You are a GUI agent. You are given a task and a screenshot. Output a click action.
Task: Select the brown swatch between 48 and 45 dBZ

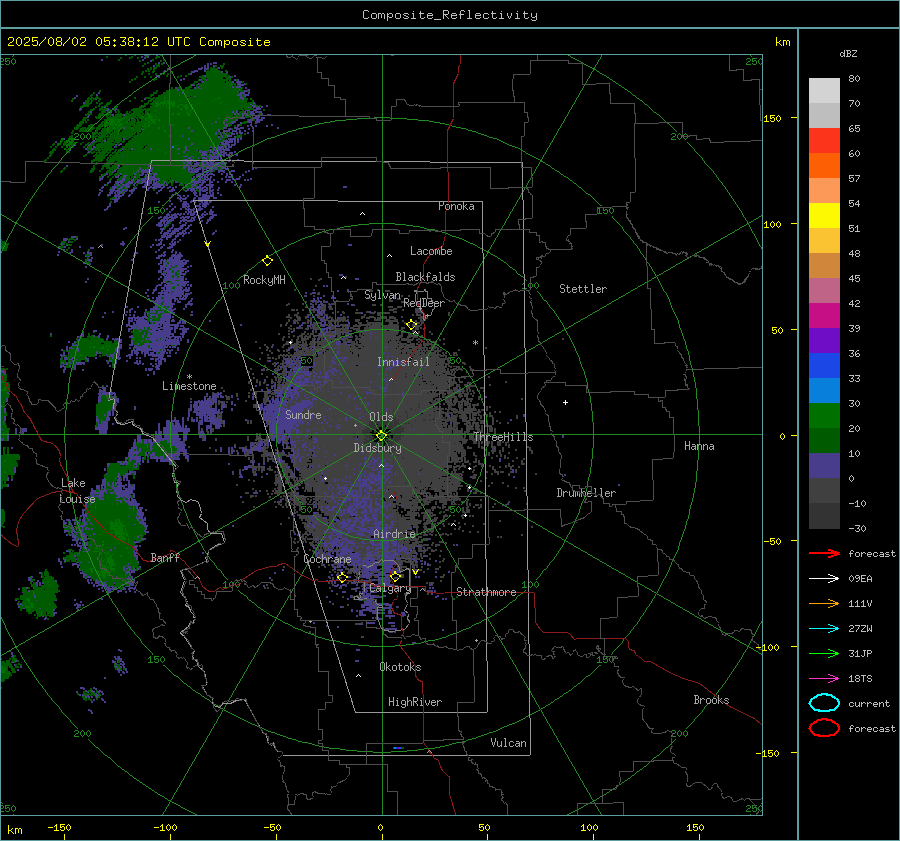824,265
